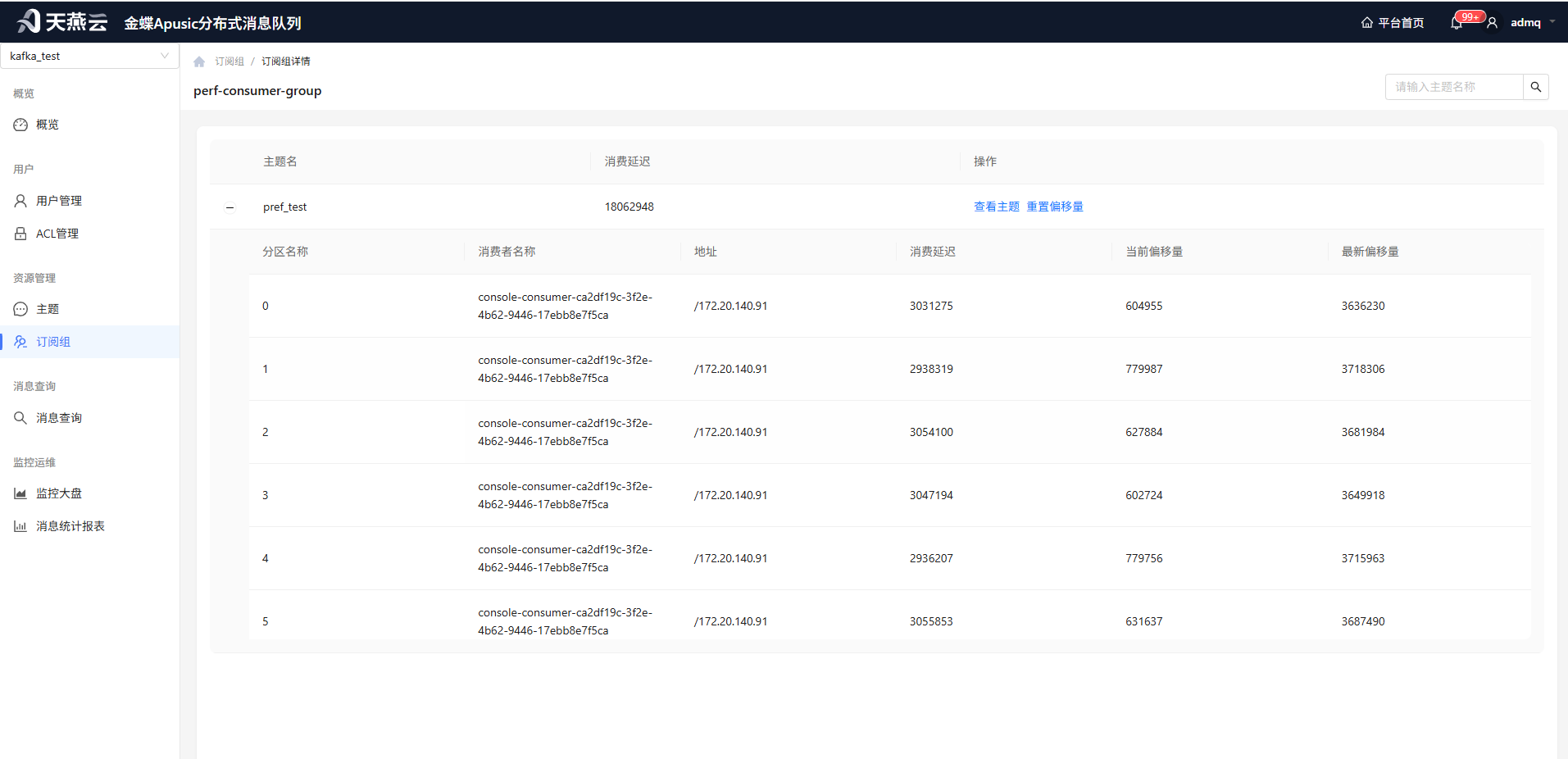Click the 天燕云 logo
1568x759 pixels.
pos(62,21)
